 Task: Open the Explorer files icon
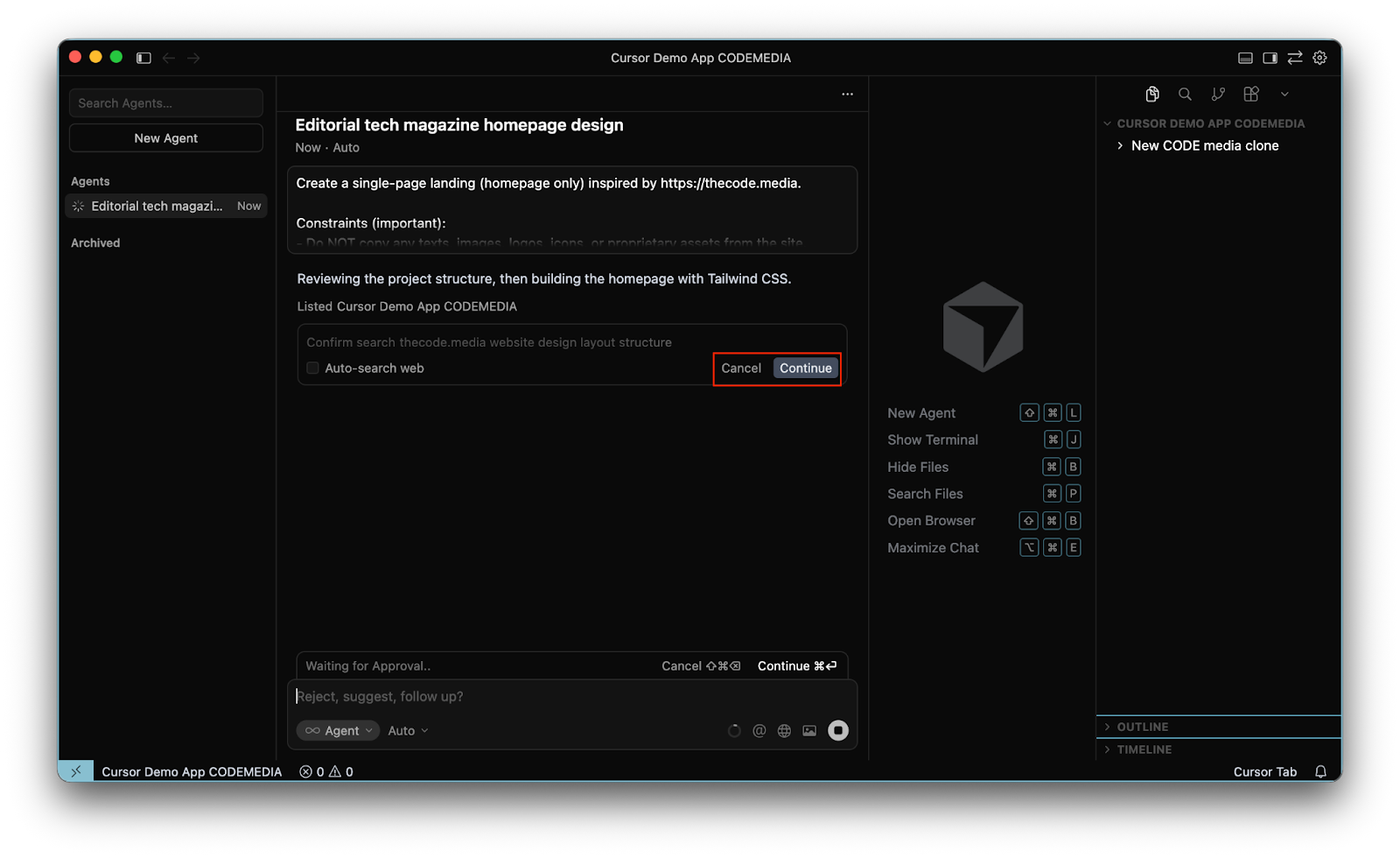[1152, 94]
